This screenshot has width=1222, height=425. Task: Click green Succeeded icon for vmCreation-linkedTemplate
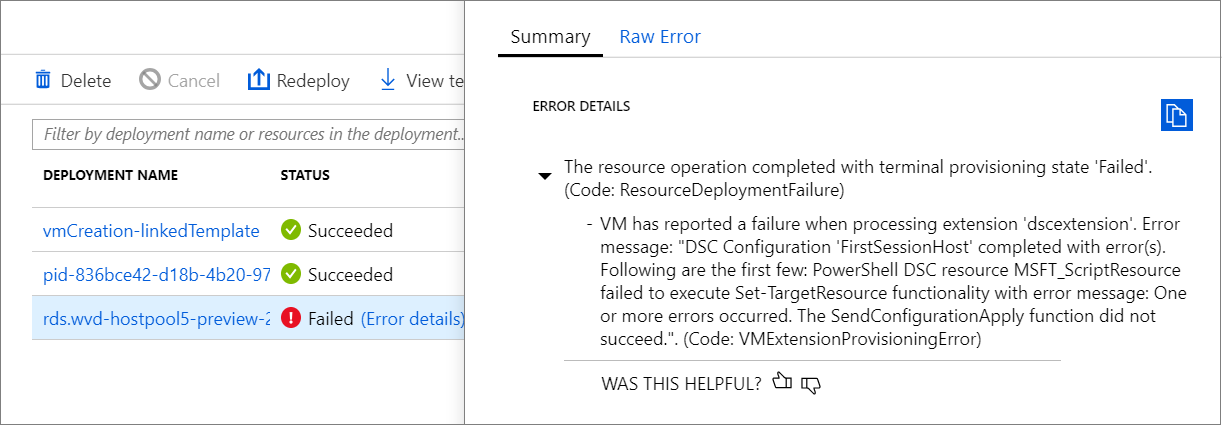(291, 231)
